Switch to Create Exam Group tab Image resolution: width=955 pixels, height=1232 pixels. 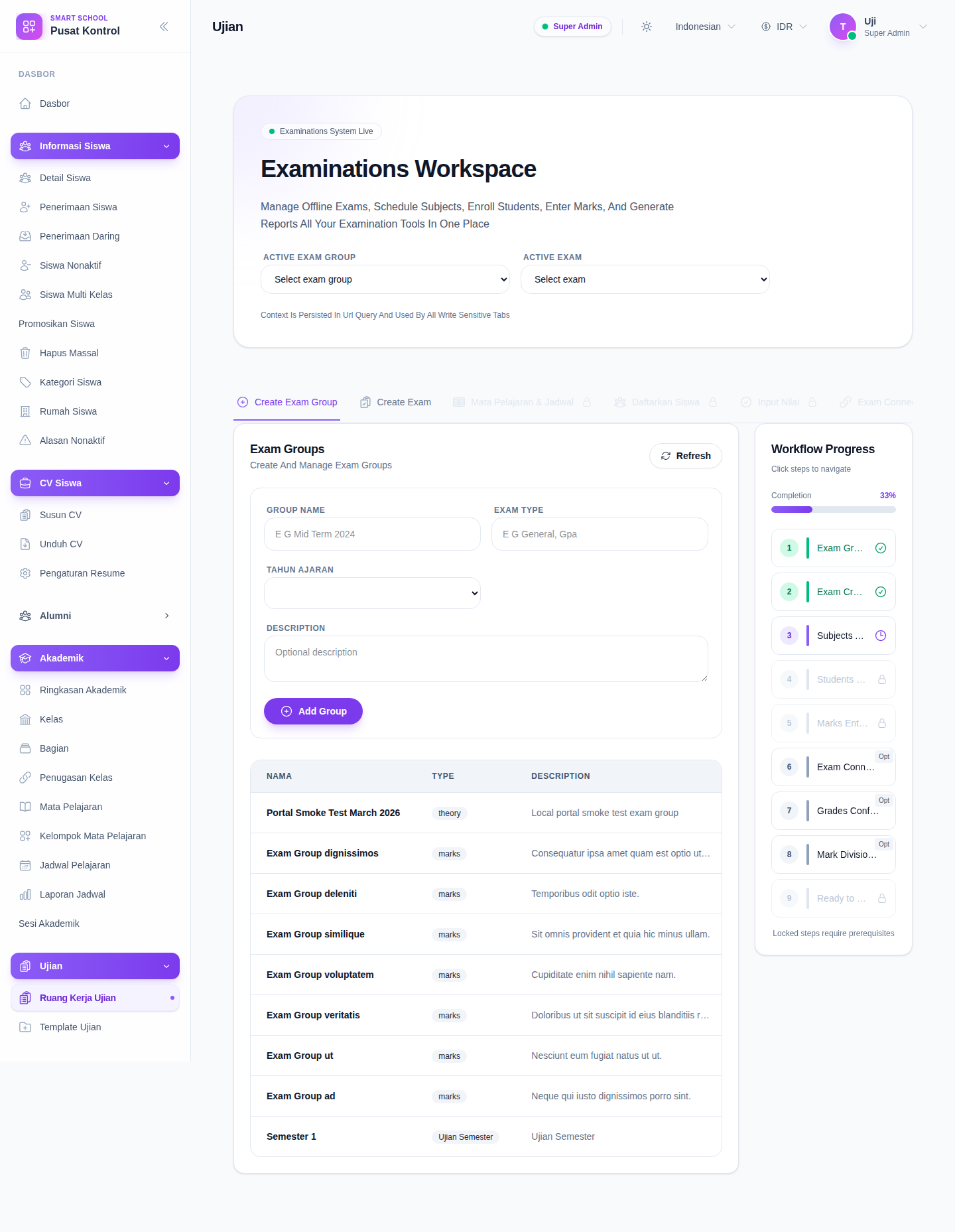click(287, 402)
